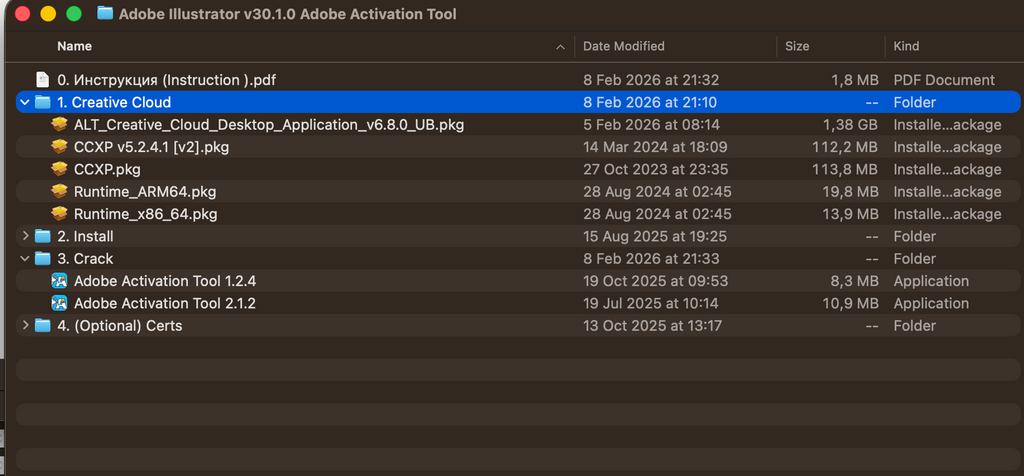Viewport: 1024px width, 476px height.
Task: Sort by the Name column header
Action: [74, 46]
